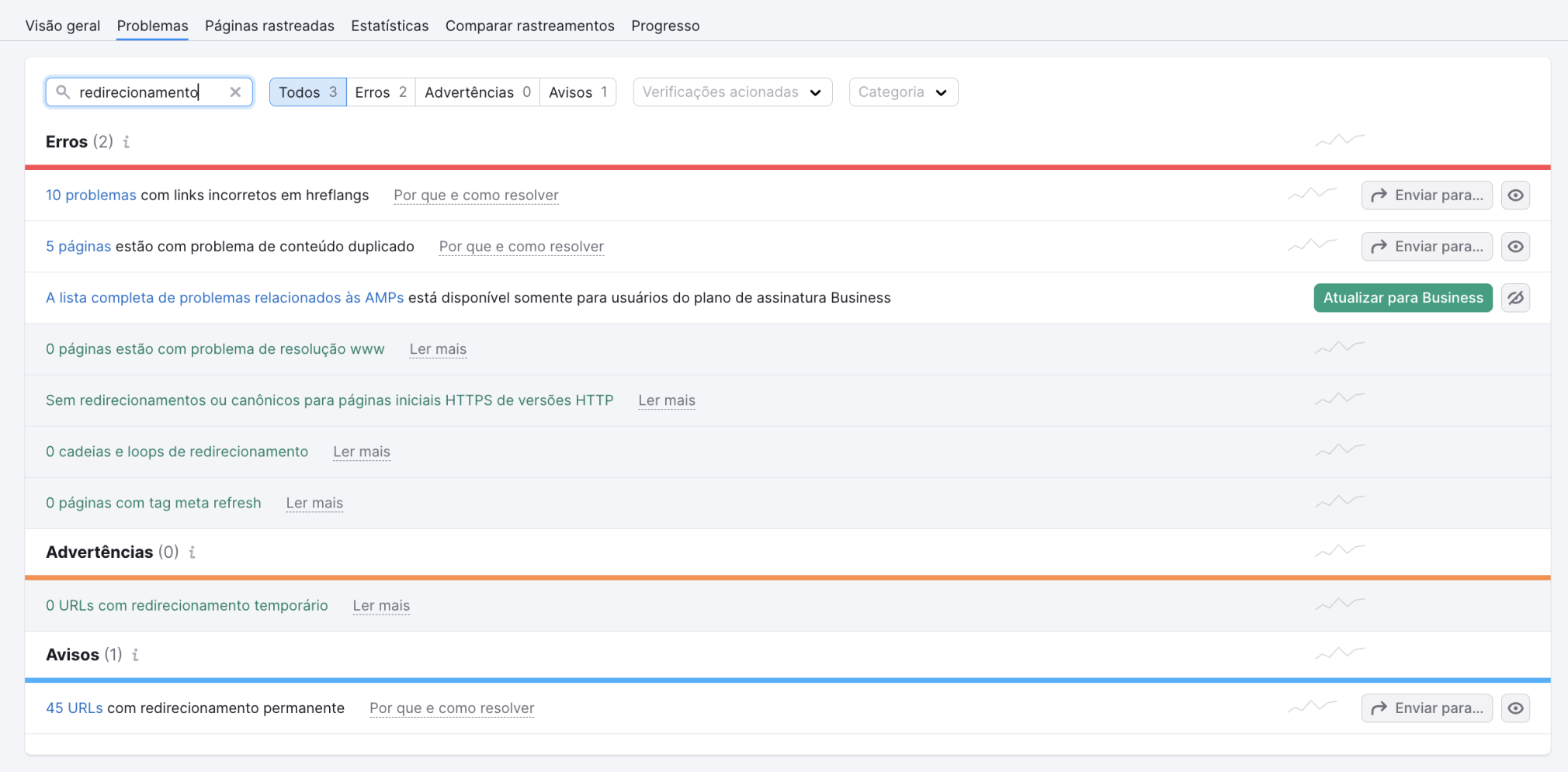
Task: Open trend sparkline for hreflang links issue
Action: point(1312,194)
